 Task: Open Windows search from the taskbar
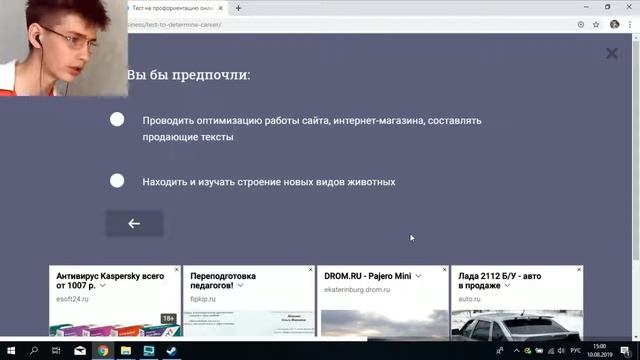click(34, 351)
